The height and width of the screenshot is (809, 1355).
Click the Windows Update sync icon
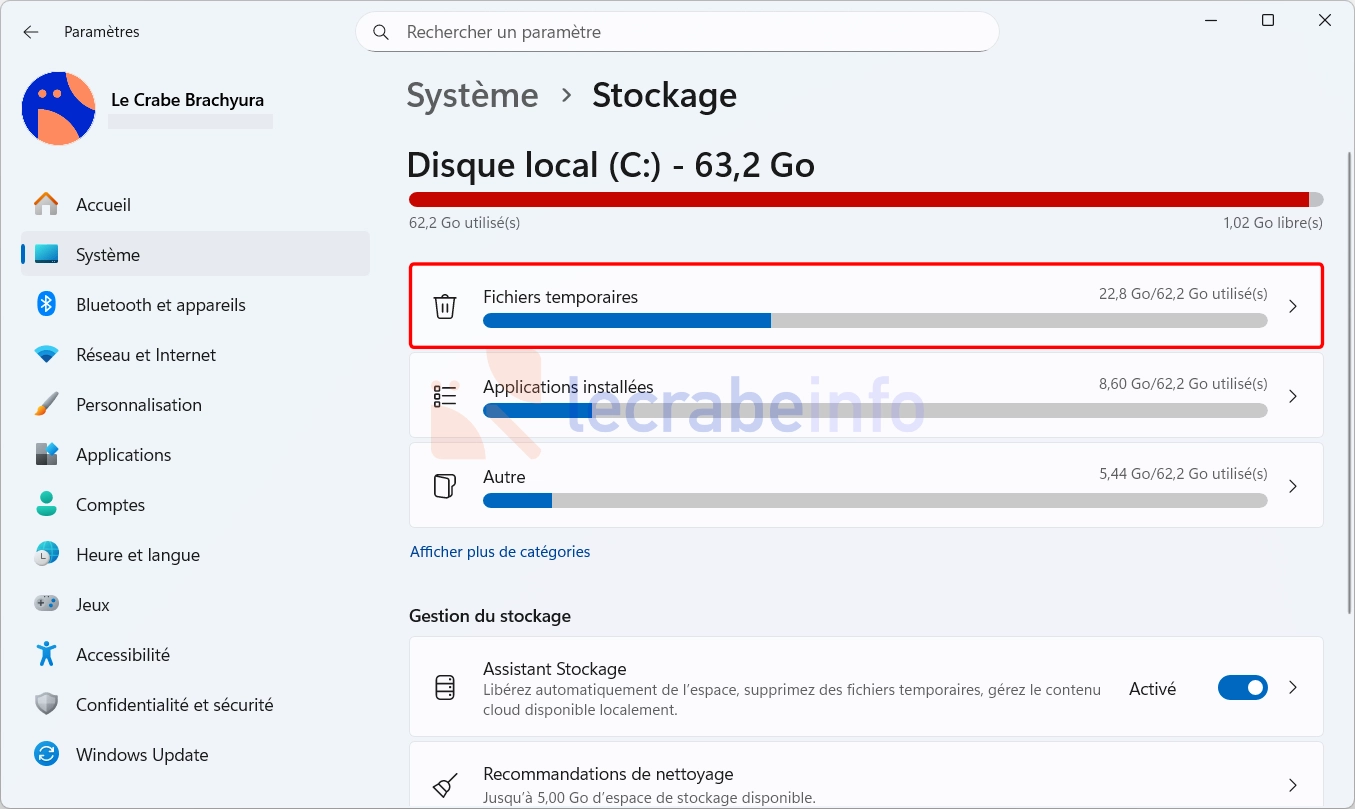click(46, 754)
